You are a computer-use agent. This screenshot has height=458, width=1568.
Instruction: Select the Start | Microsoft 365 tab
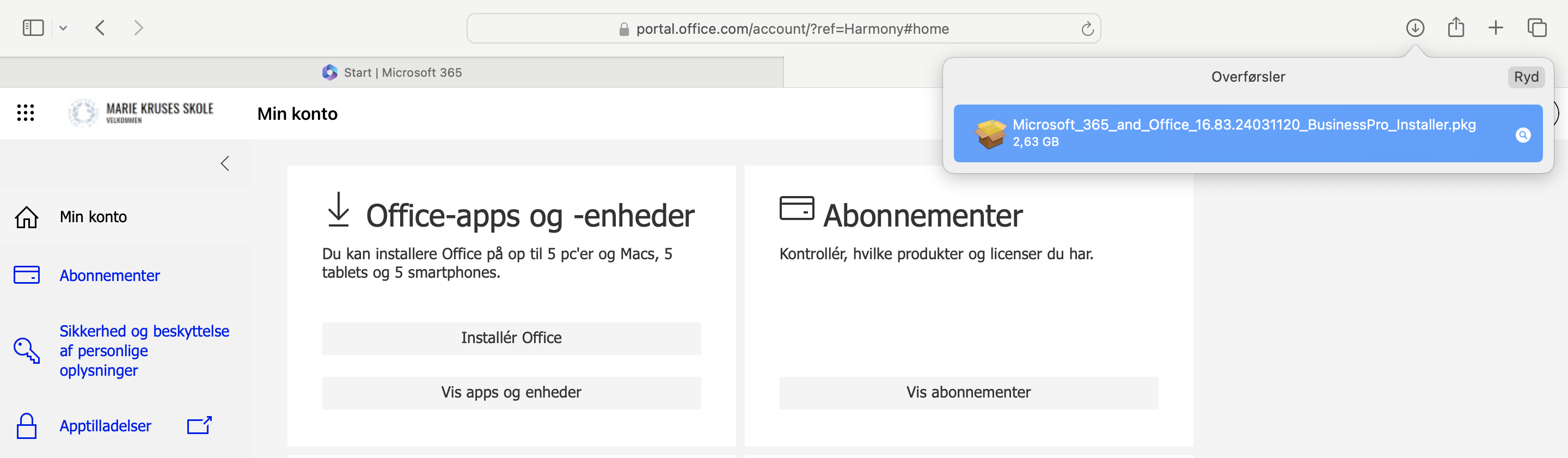pyautogui.click(x=391, y=72)
